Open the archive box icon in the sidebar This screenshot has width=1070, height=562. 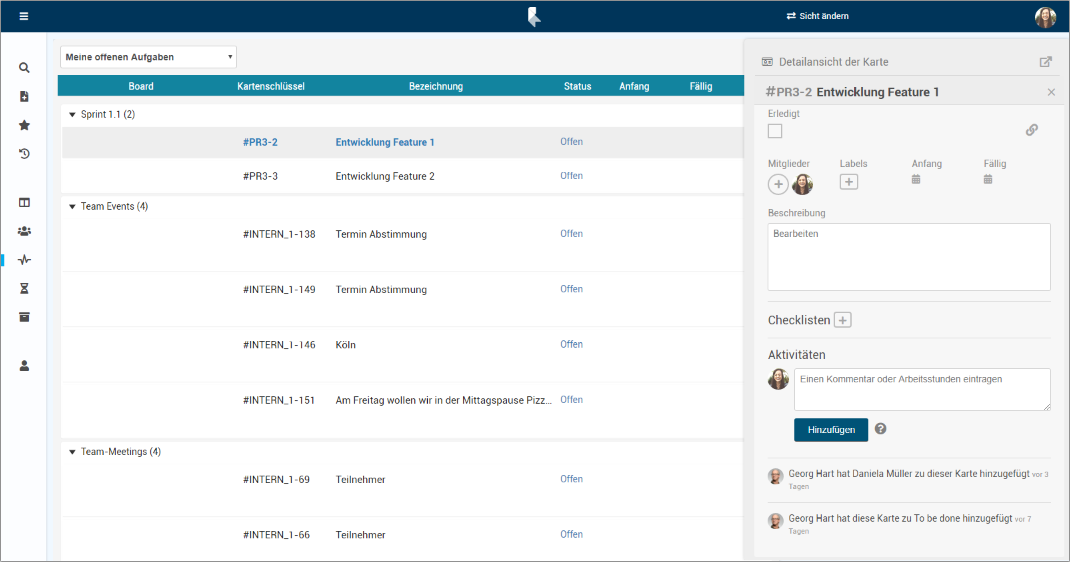pos(24,317)
